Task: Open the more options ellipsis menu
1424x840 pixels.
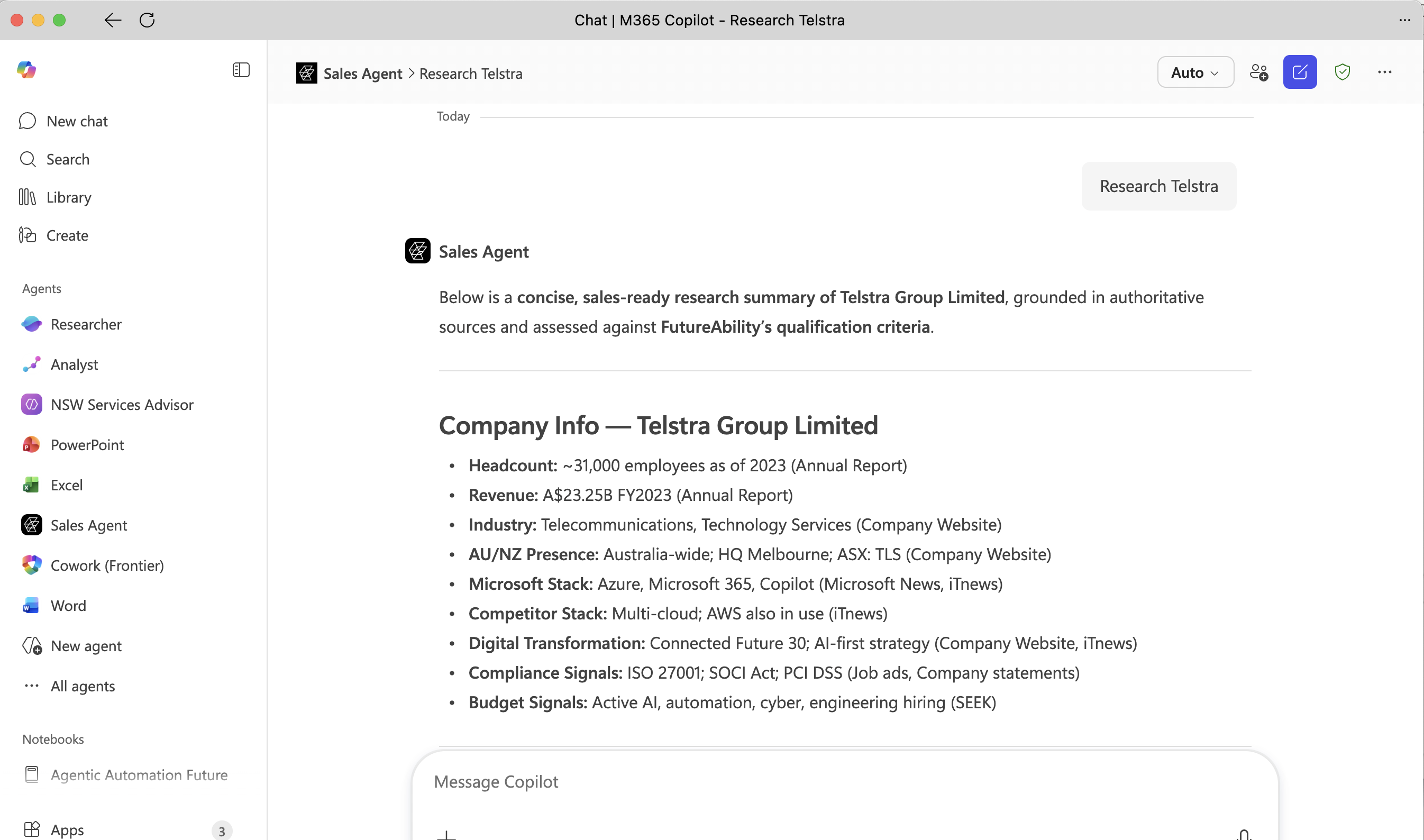Action: click(1385, 72)
